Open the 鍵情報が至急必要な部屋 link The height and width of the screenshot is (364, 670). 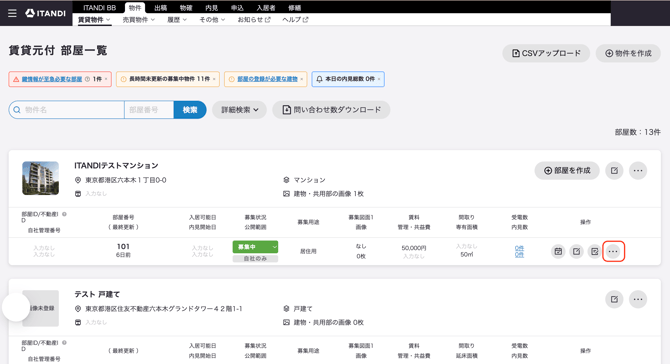(52, 79)
